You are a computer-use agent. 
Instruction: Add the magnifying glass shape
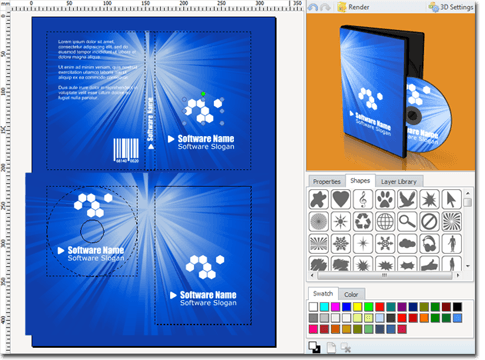click(x=407, y=221)
